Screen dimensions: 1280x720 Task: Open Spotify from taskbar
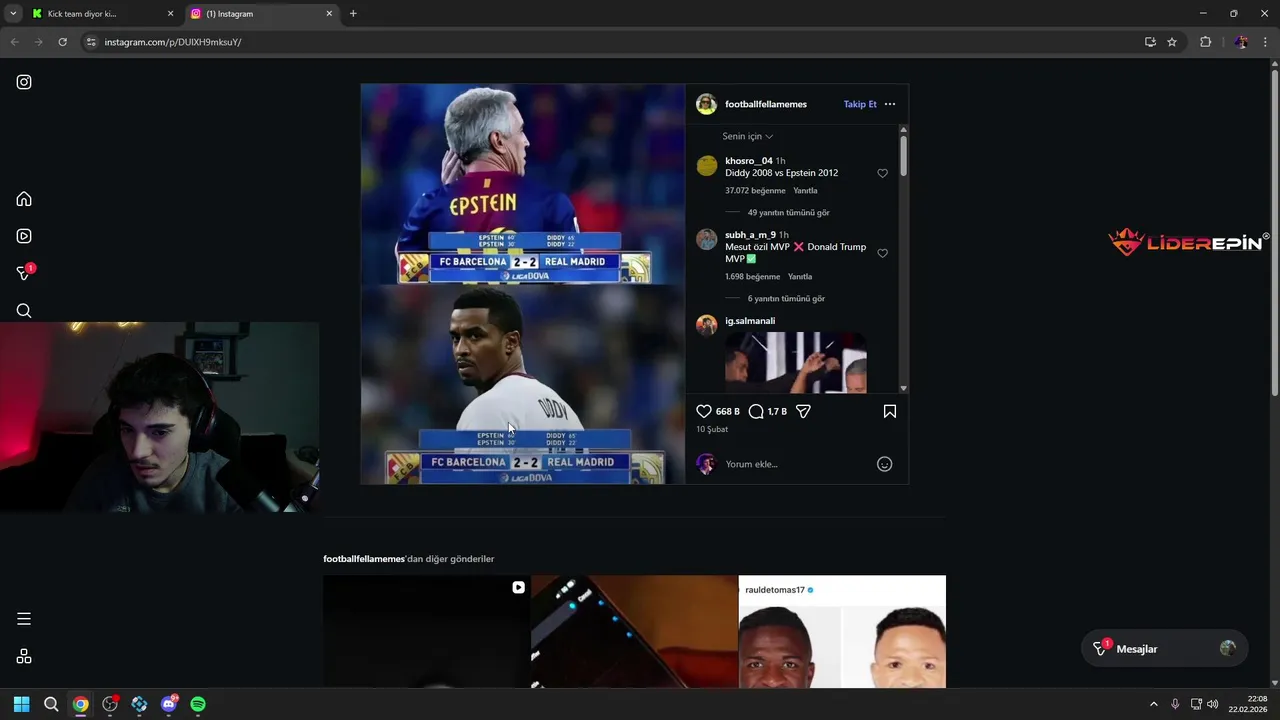(x=198, y=704)
